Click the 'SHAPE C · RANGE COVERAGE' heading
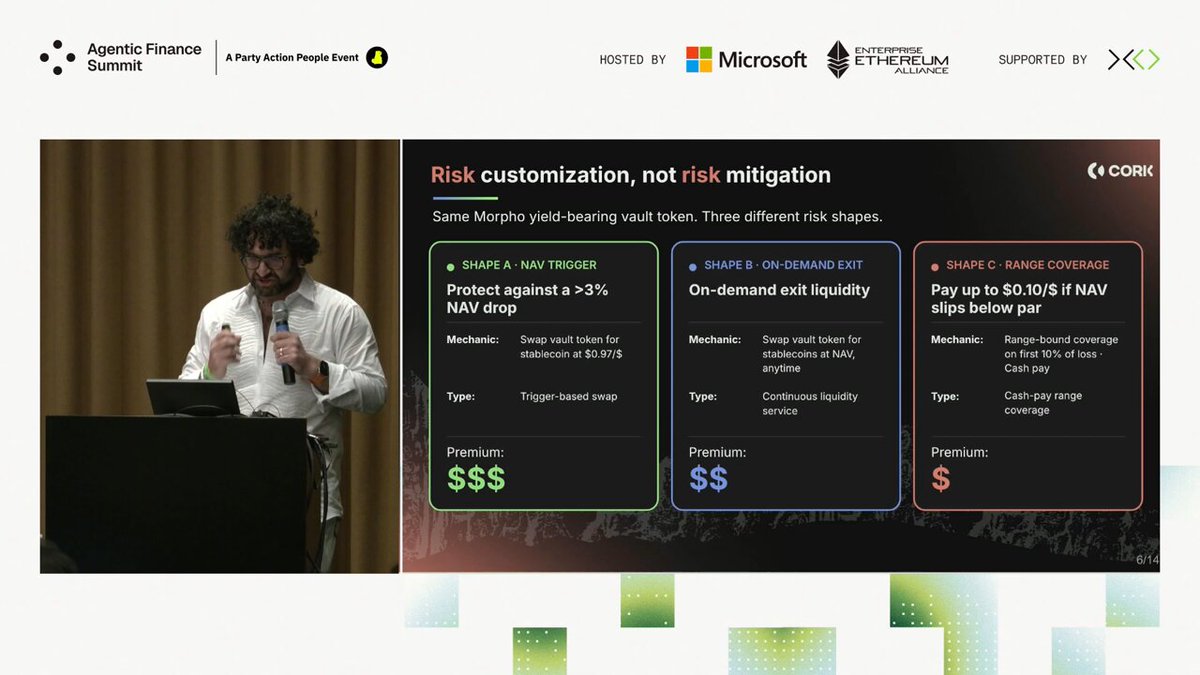The image size is (1200, 675). tap(1027, 265)
